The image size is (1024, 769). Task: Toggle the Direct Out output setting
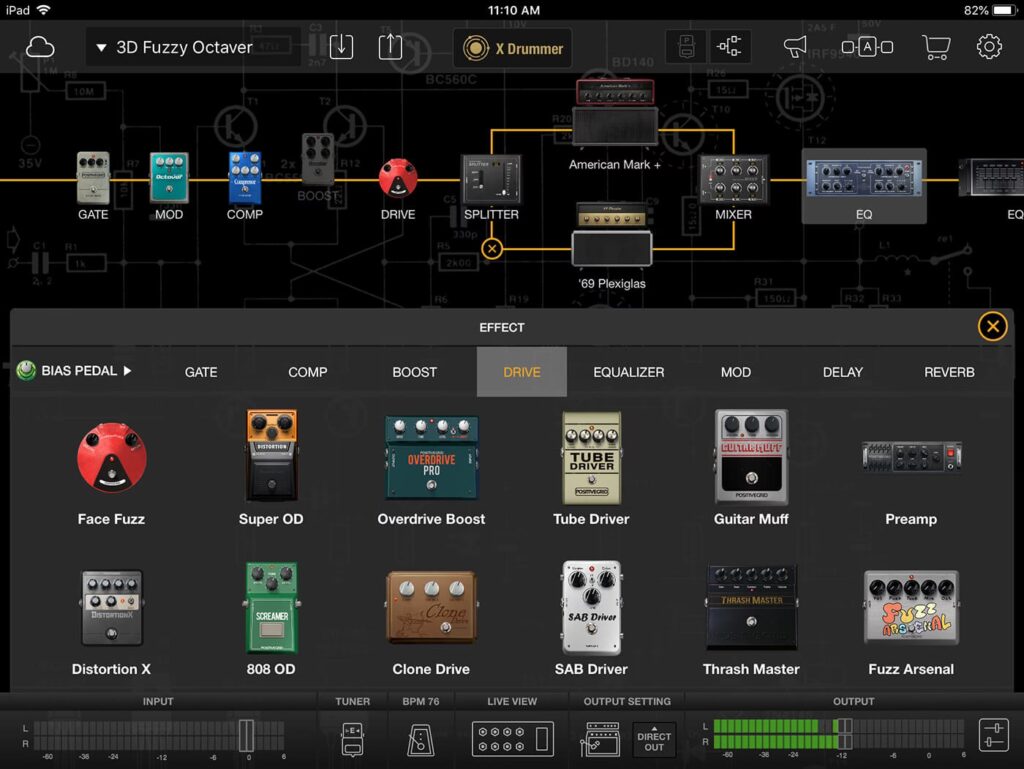tap(654, 740)
